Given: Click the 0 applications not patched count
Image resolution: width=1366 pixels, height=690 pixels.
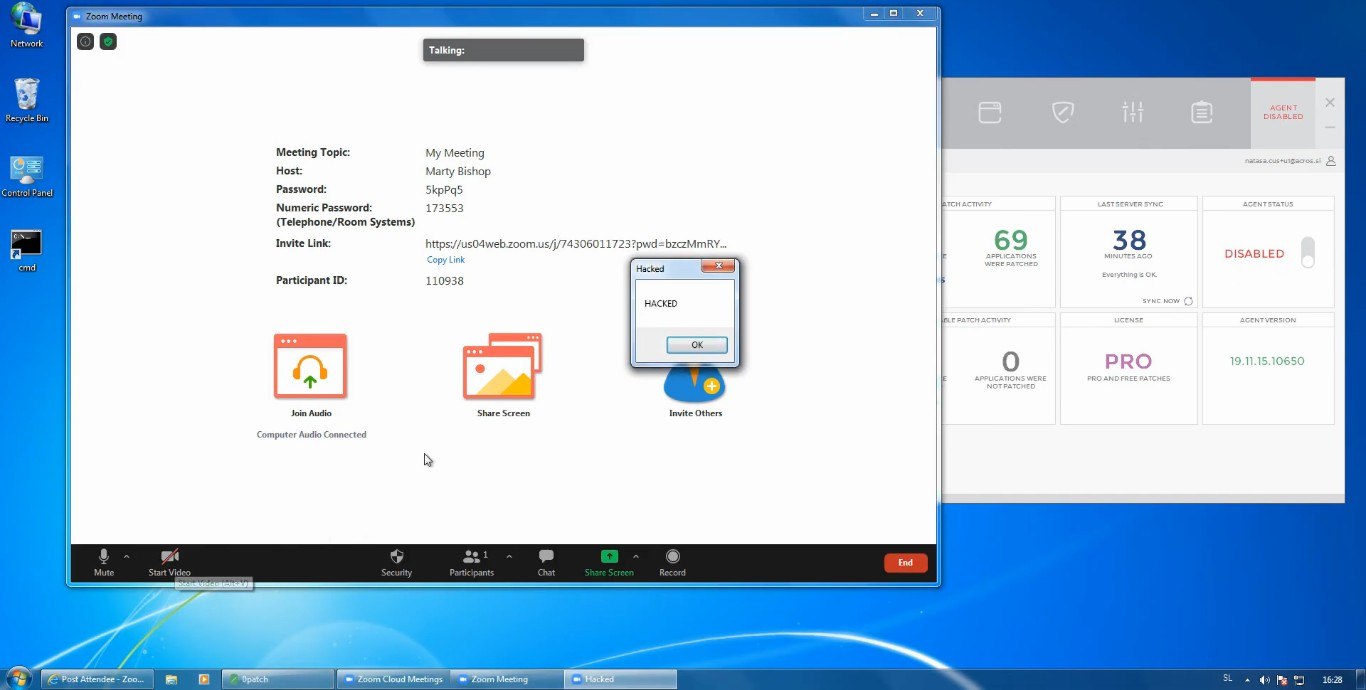Looking at the screenshot, I should (1010, 361).
